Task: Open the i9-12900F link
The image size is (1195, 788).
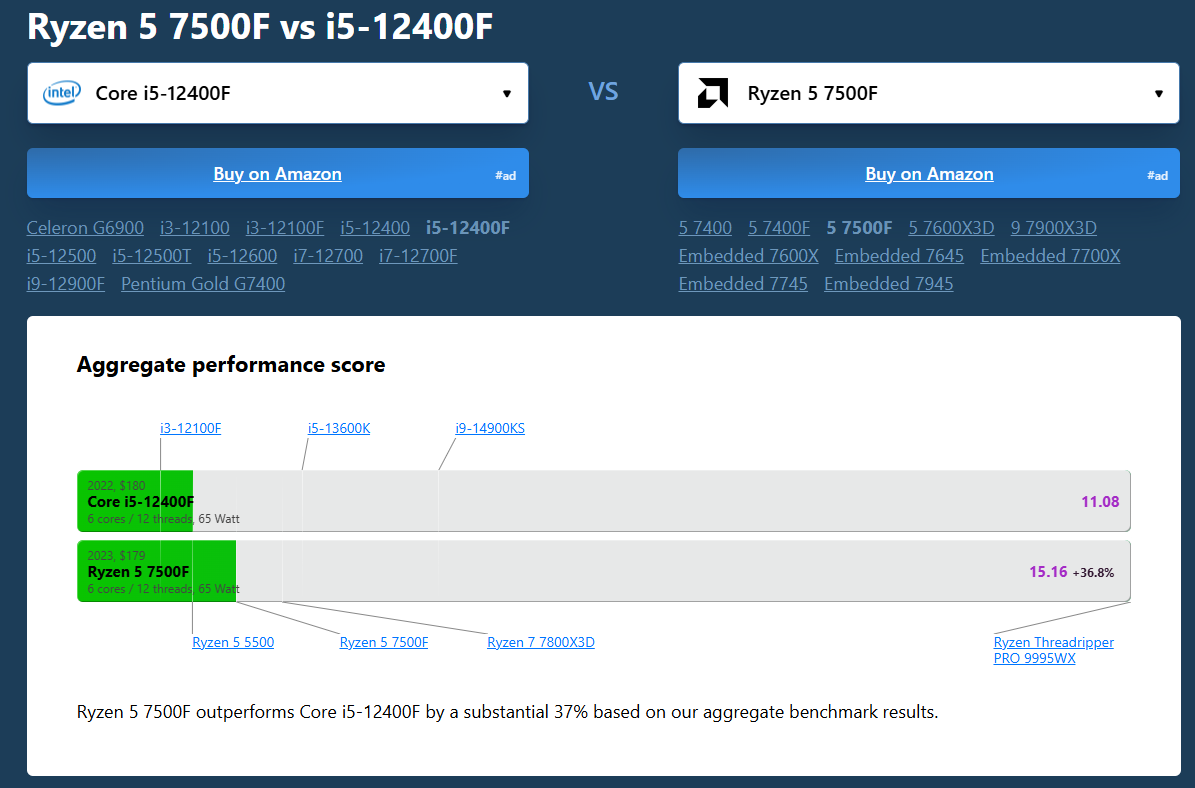Action: [66, 284]
